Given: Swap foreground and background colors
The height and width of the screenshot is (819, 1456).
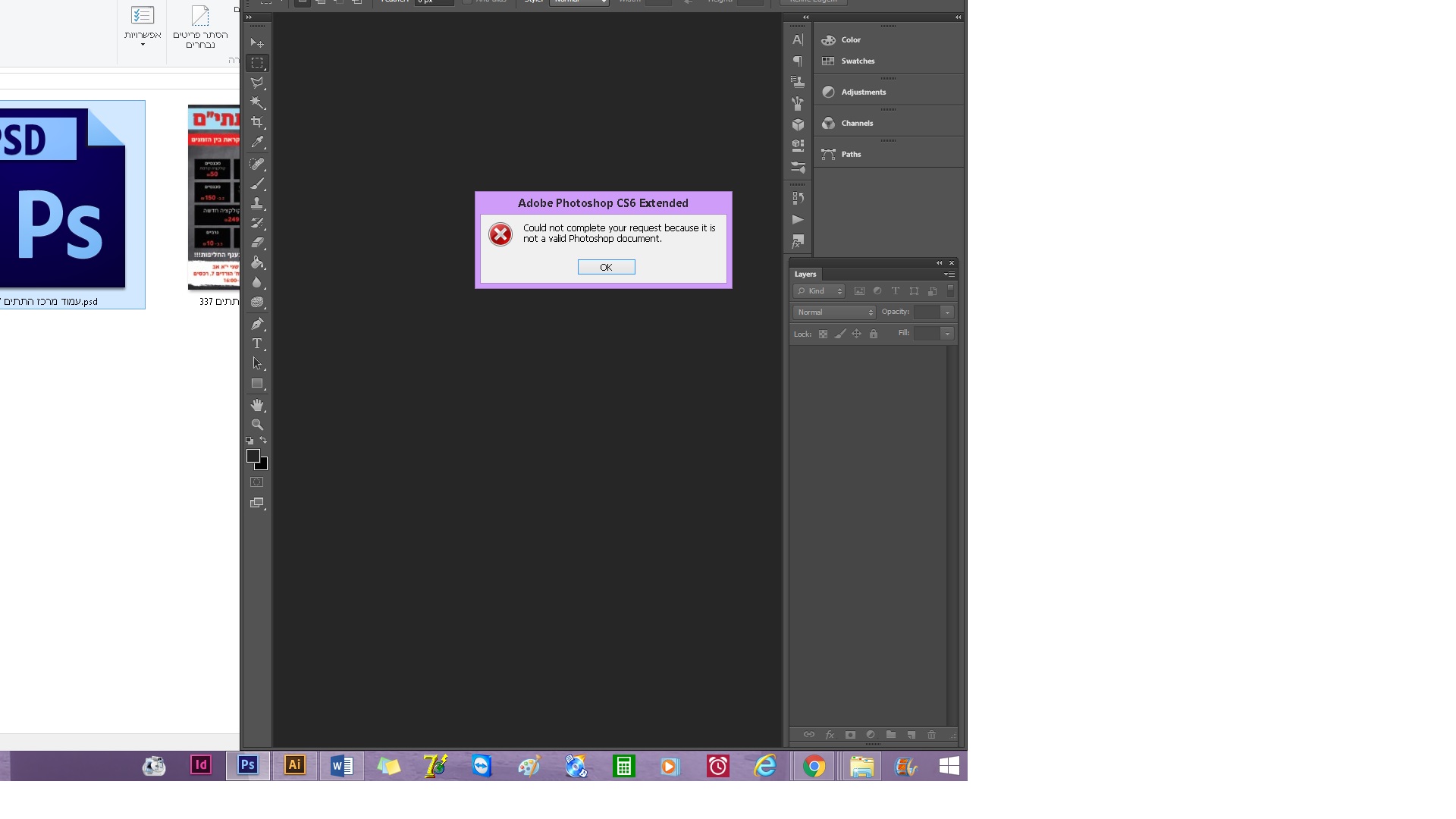Looking at the screenshot, I should pyautogui.click(x=263, y=440).
